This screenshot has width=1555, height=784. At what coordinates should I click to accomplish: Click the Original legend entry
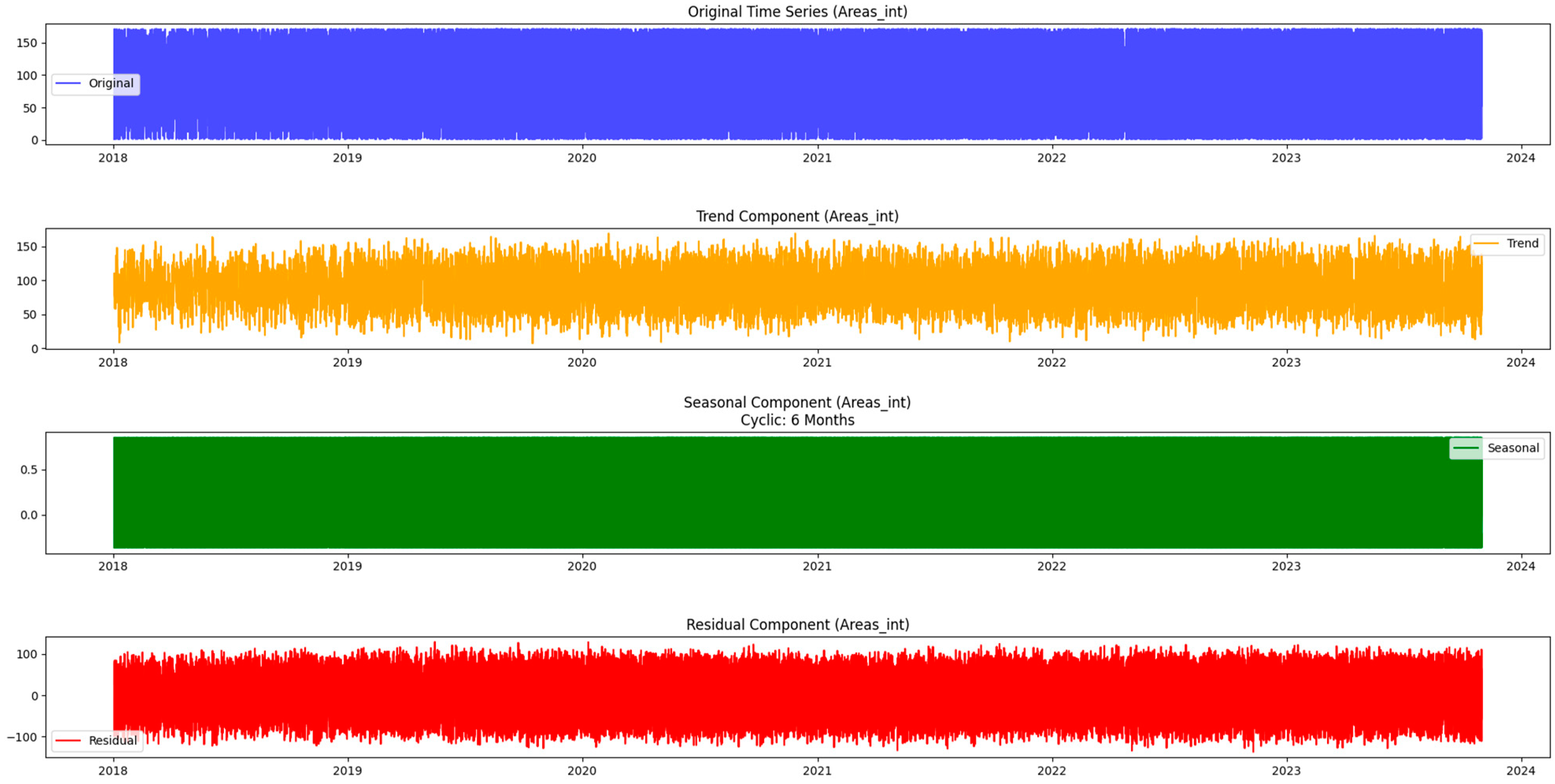click(111, 83)
